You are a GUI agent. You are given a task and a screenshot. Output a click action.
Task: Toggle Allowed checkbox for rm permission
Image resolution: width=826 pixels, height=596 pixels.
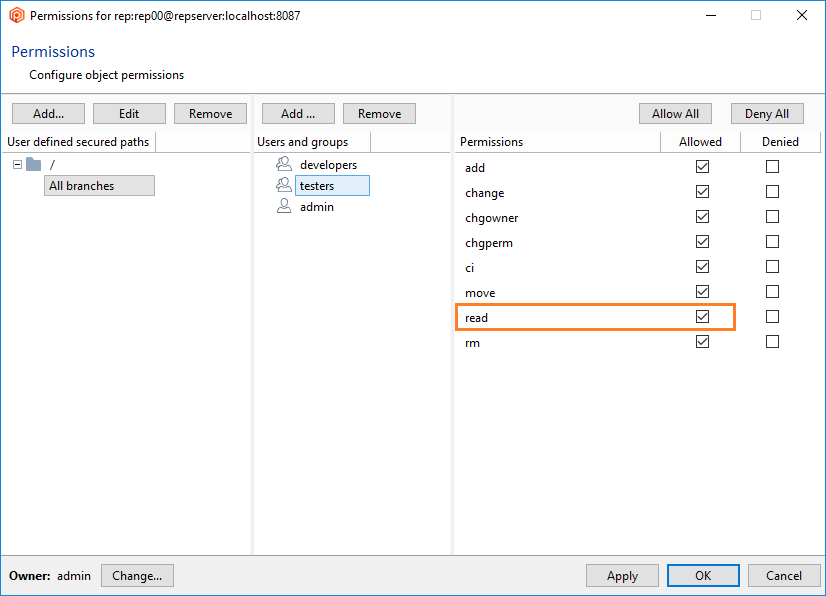point(702,341)
